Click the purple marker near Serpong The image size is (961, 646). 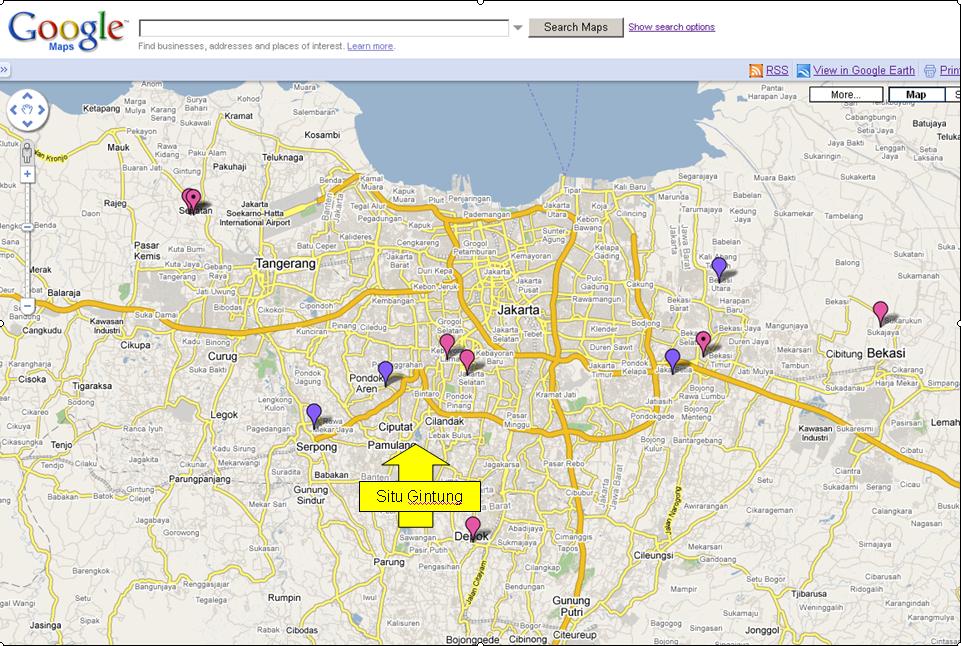click(x=314, y=413)
